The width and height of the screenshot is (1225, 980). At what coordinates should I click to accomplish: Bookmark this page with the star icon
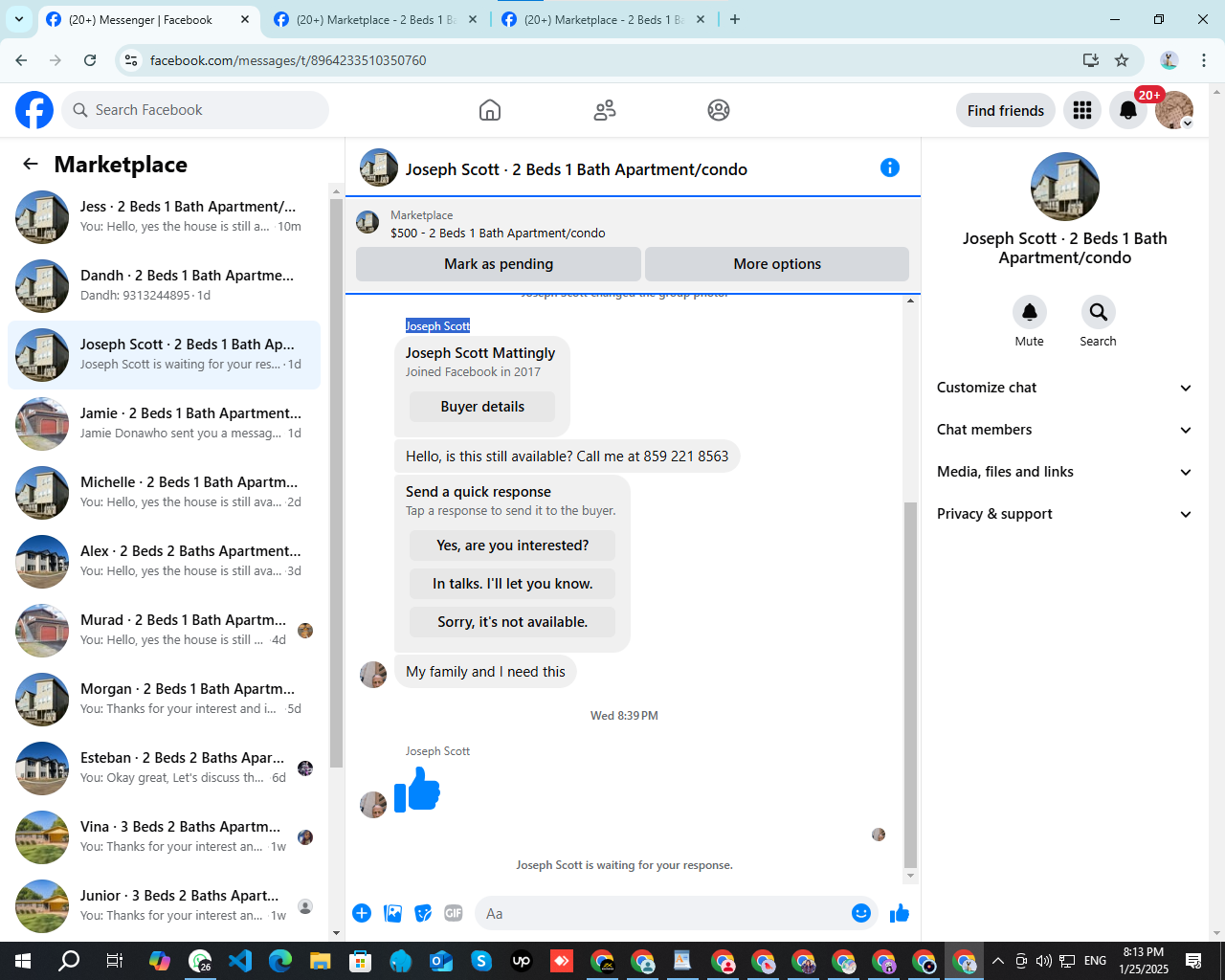[1122, 60]
